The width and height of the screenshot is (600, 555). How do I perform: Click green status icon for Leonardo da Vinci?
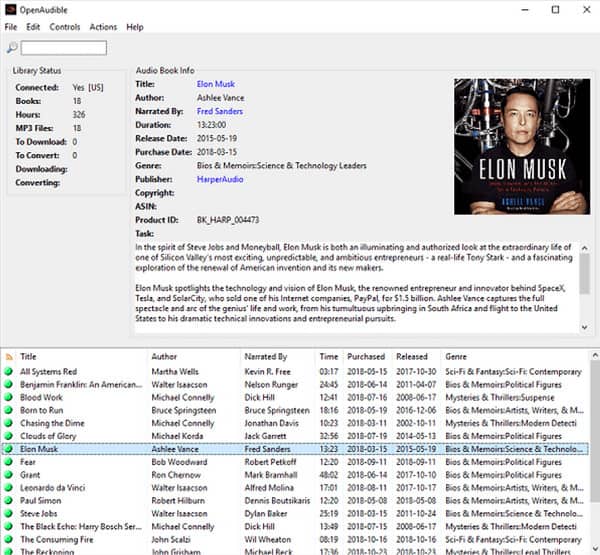pos(8,488)
